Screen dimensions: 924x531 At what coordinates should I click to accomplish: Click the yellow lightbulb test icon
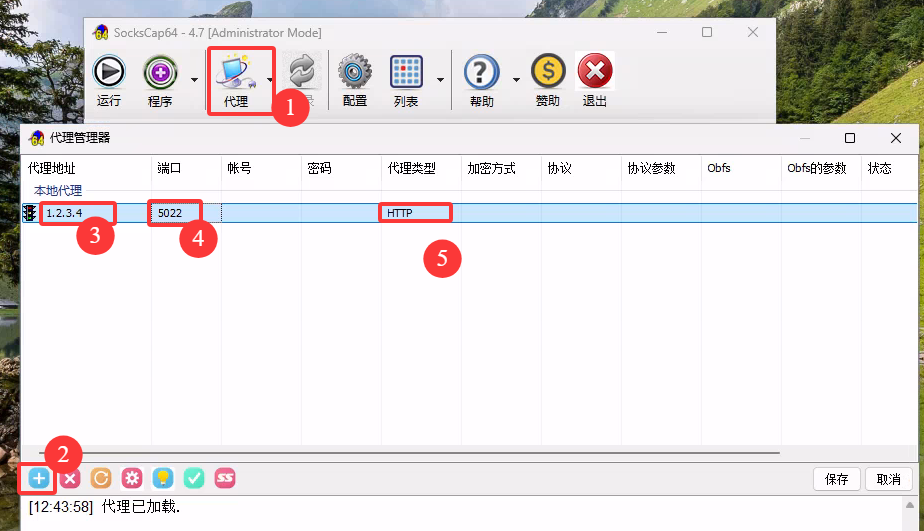pos(163,478)
